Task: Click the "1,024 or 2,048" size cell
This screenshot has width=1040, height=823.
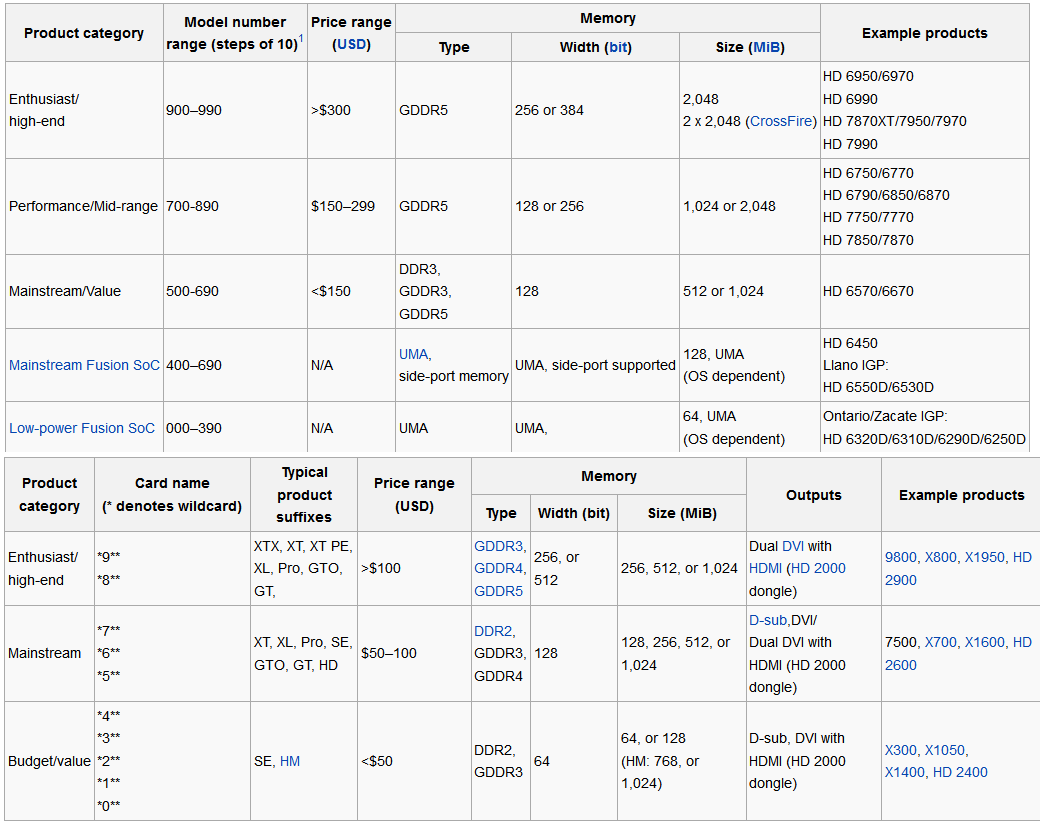Action: point(749,206)
